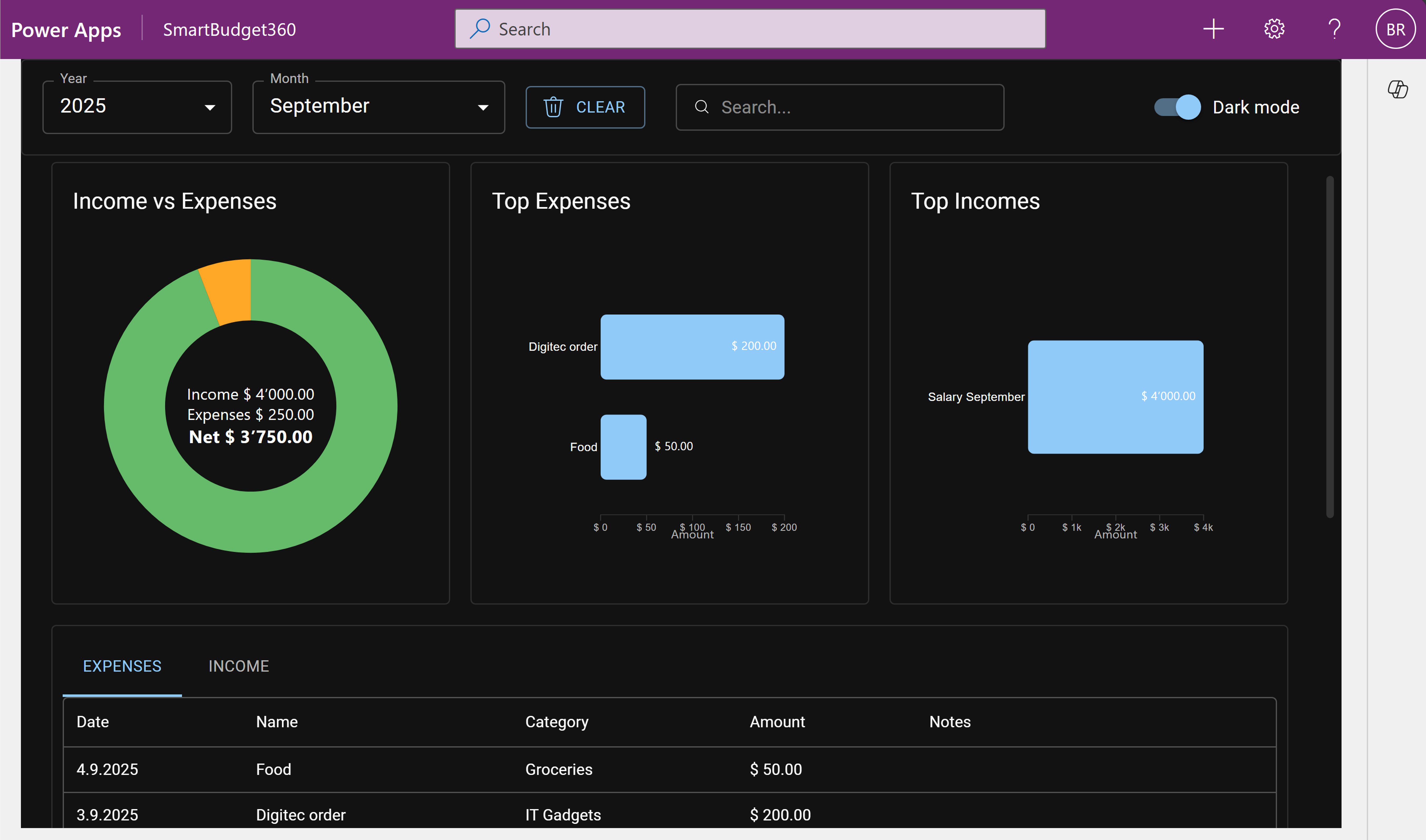Click the Expenses $ 250.00 label
The height and width of the screenshot is (840, 1426).
click(250, 415)
